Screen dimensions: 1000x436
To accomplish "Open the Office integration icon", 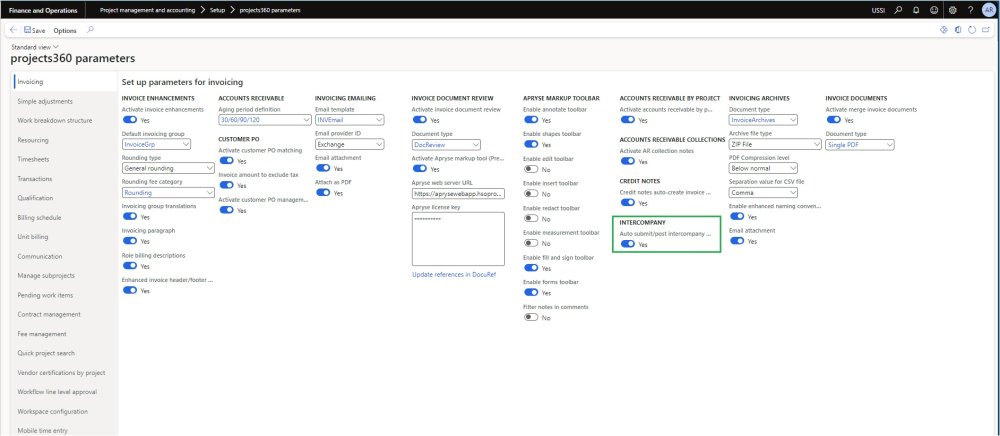I will coord(957,30).
